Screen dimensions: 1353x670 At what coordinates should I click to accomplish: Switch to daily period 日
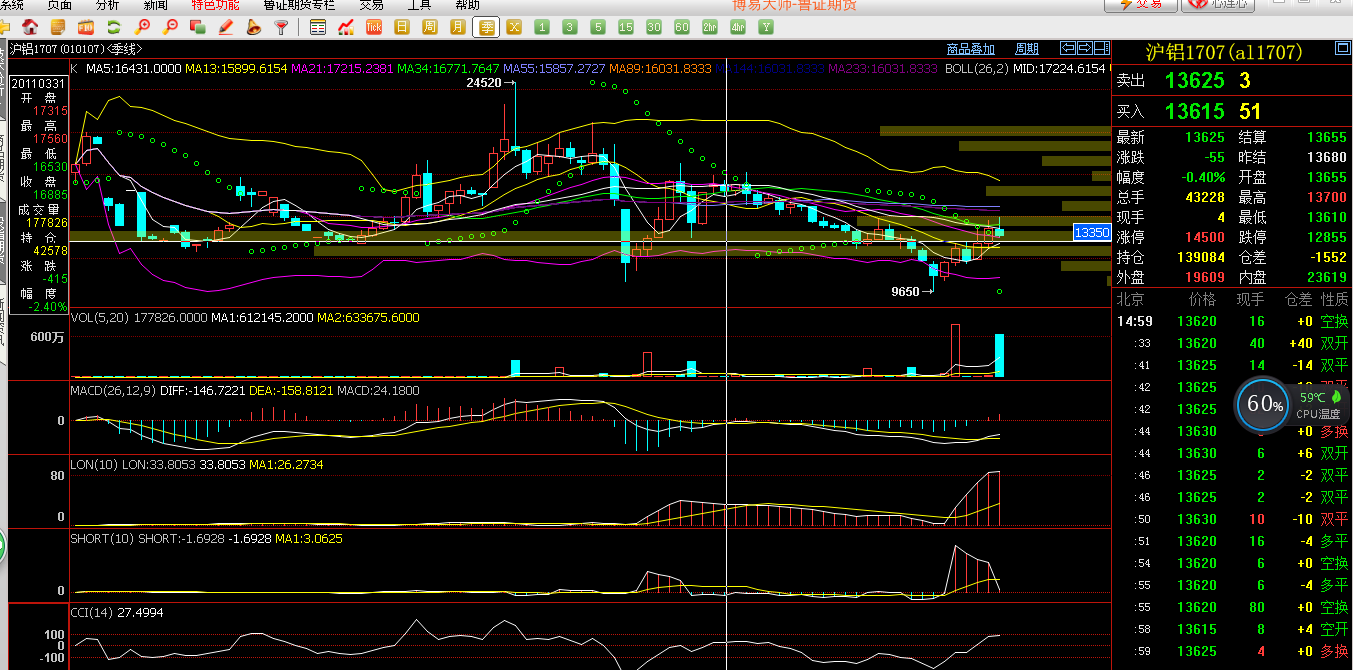[x=402, y=27]
